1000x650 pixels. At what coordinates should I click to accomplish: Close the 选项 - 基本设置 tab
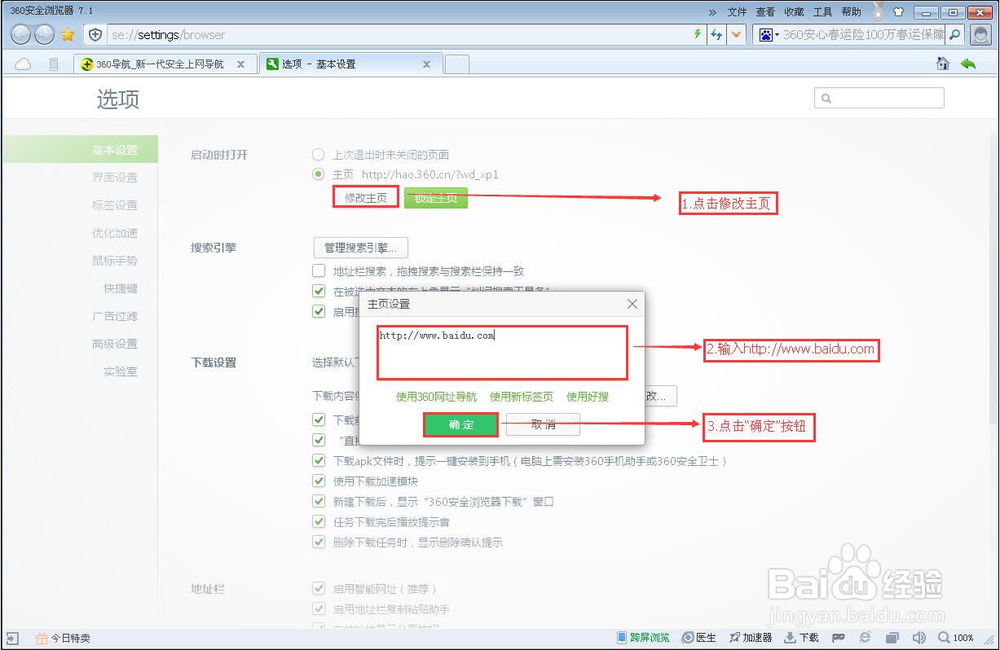(x=426, y=64)
